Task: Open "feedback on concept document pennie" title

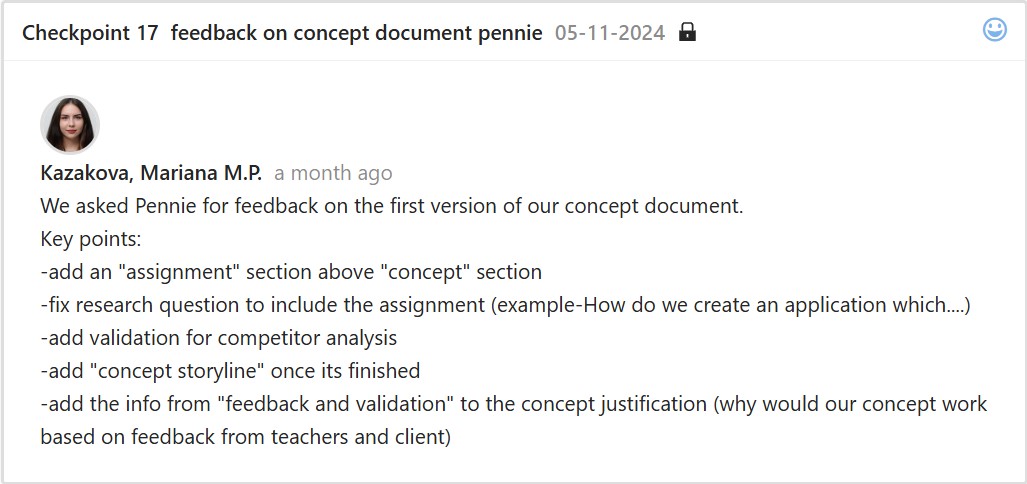Action: click(356, 33)
